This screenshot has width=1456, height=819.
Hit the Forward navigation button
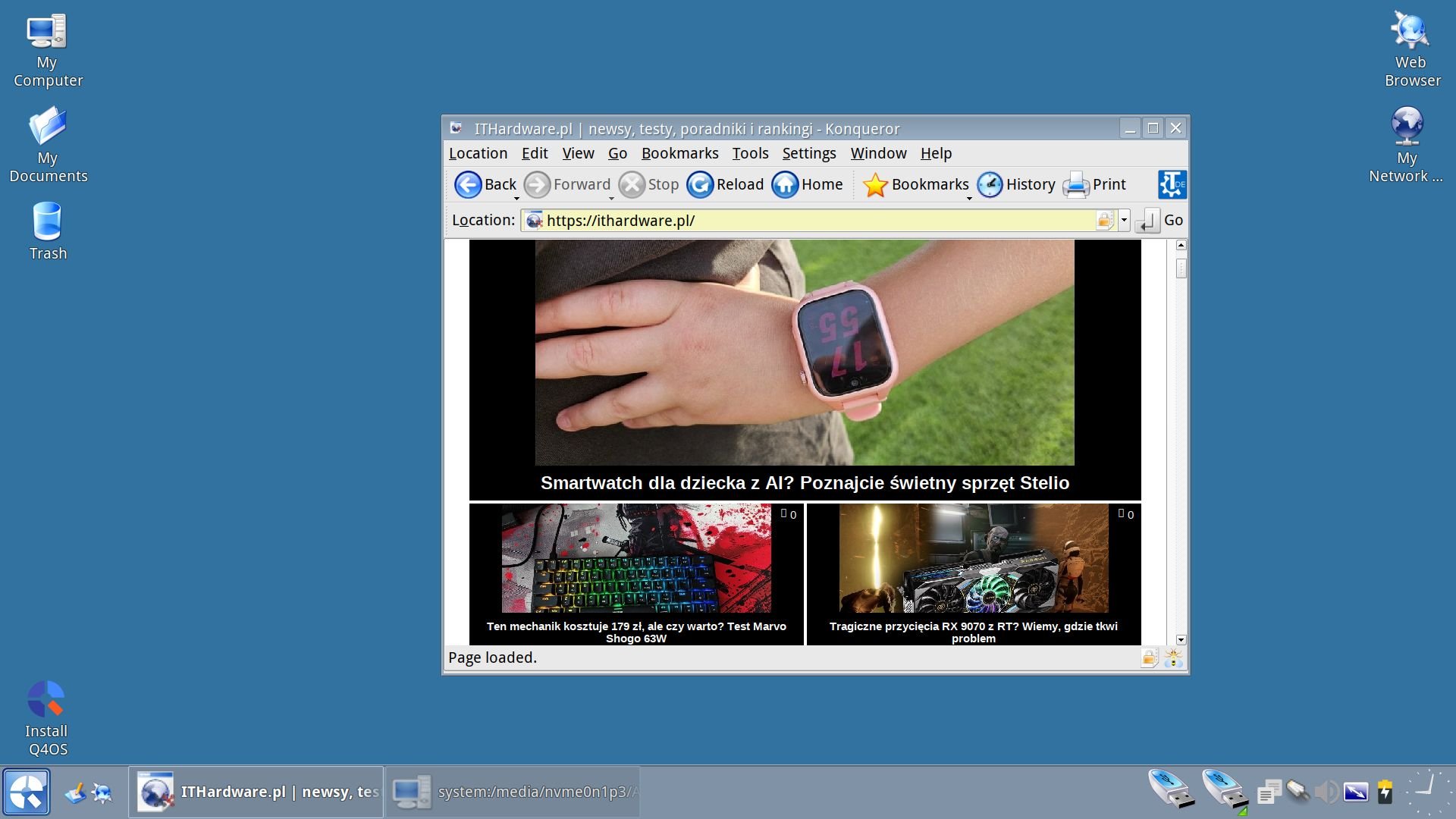(567, 184)
